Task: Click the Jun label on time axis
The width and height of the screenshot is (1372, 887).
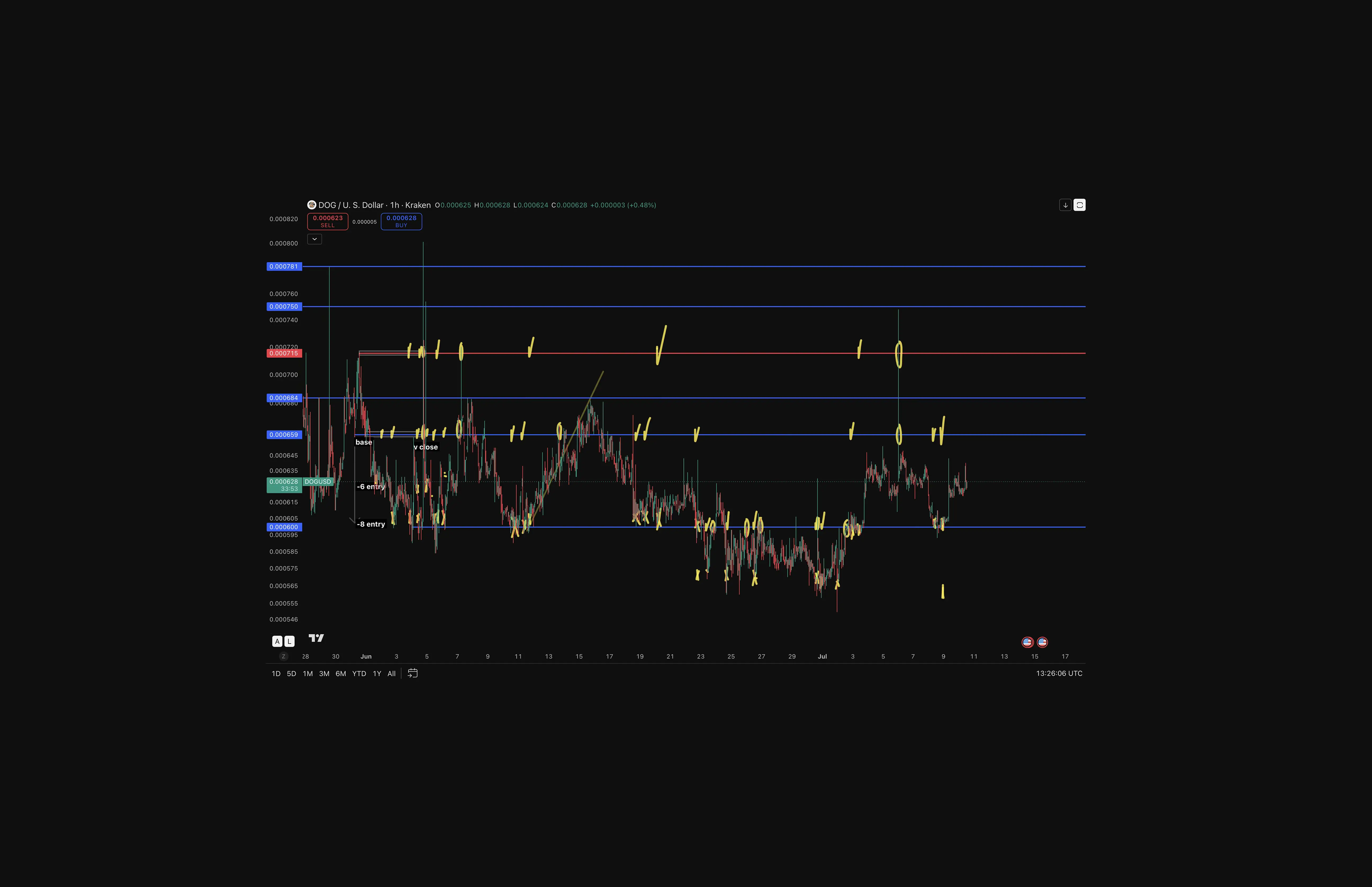Action: click(x=366, y=657)
